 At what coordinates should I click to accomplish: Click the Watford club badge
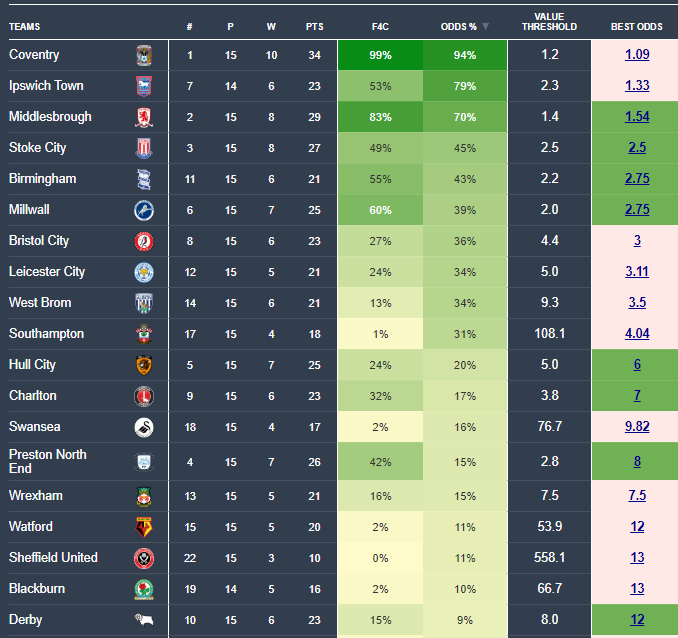(144, 527)
